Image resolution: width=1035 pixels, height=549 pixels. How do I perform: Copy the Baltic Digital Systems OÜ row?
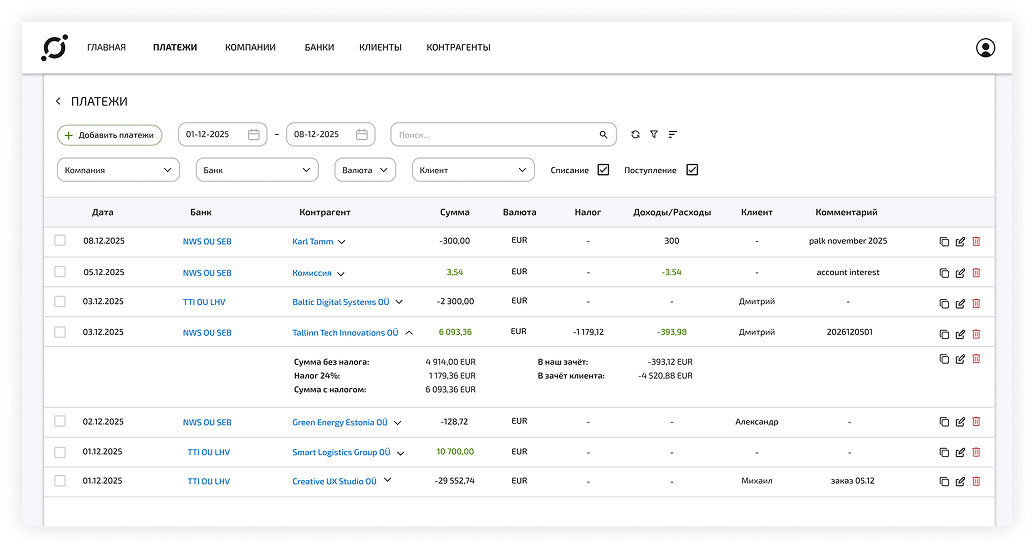point(944,304)
